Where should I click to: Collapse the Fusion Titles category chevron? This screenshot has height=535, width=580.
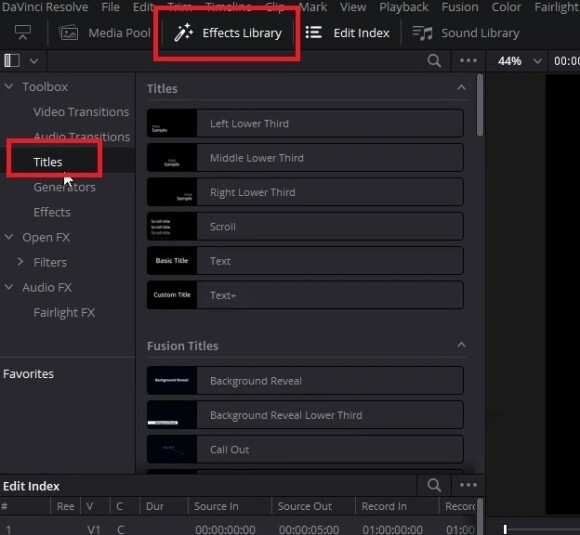[x=461, y=345]
